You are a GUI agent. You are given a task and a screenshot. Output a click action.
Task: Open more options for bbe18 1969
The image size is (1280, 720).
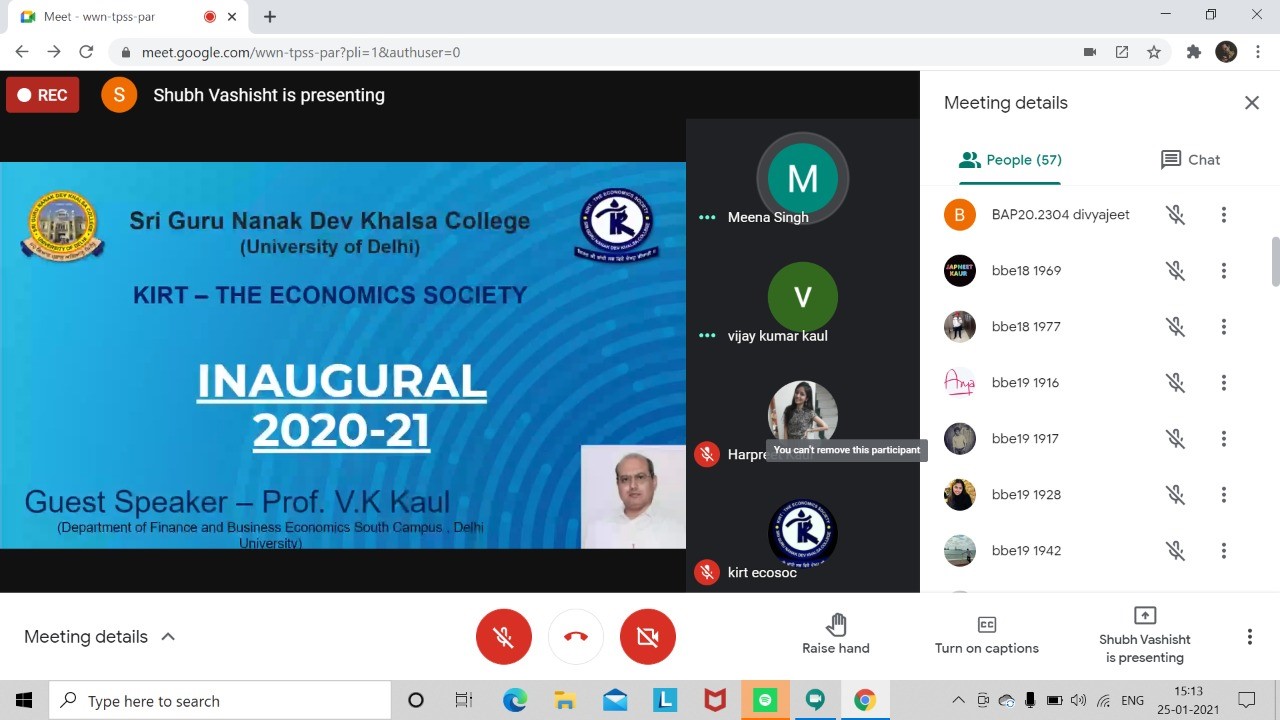pos(1223,271)
